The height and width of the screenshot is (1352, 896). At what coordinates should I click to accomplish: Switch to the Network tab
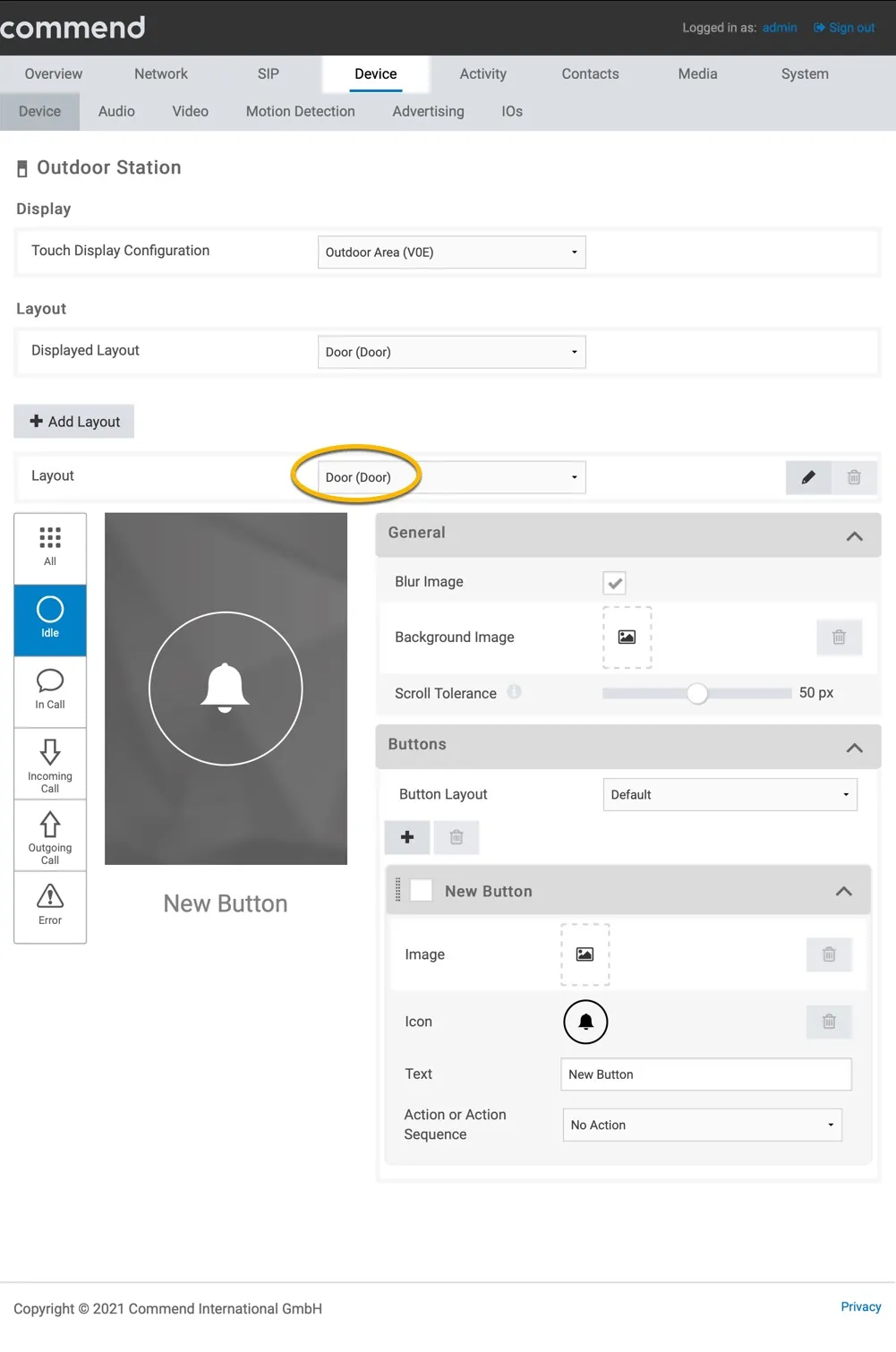pyautogui.click(x=161, y=74)
